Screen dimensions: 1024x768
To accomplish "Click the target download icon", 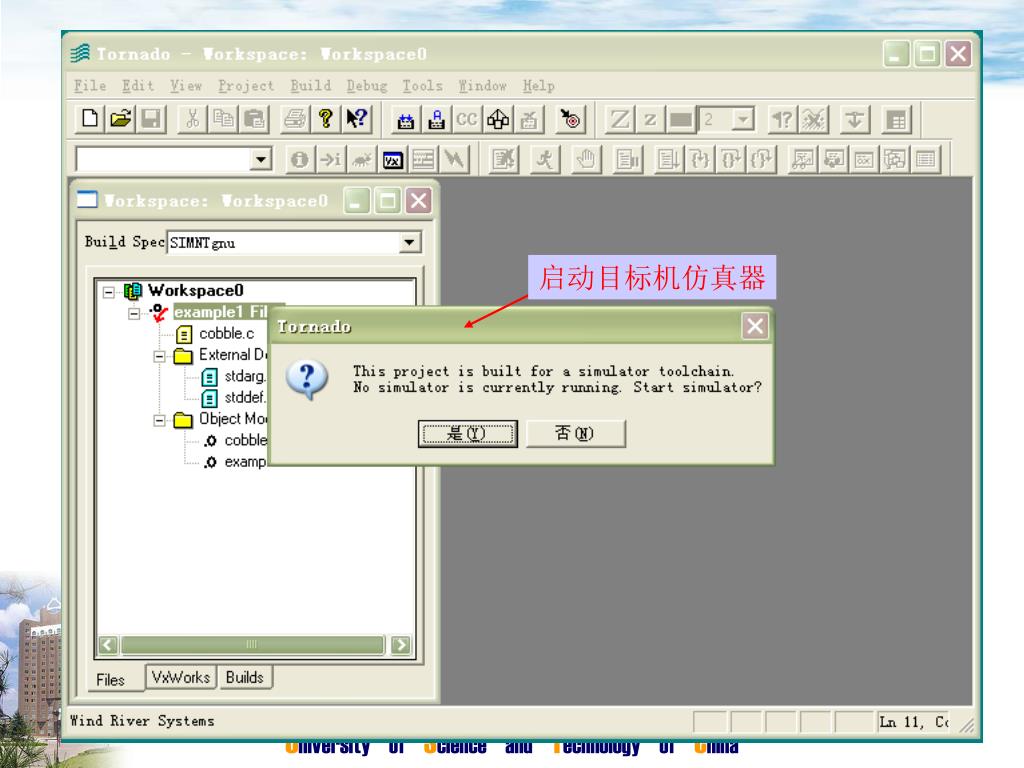I will (x=571, y=120).
